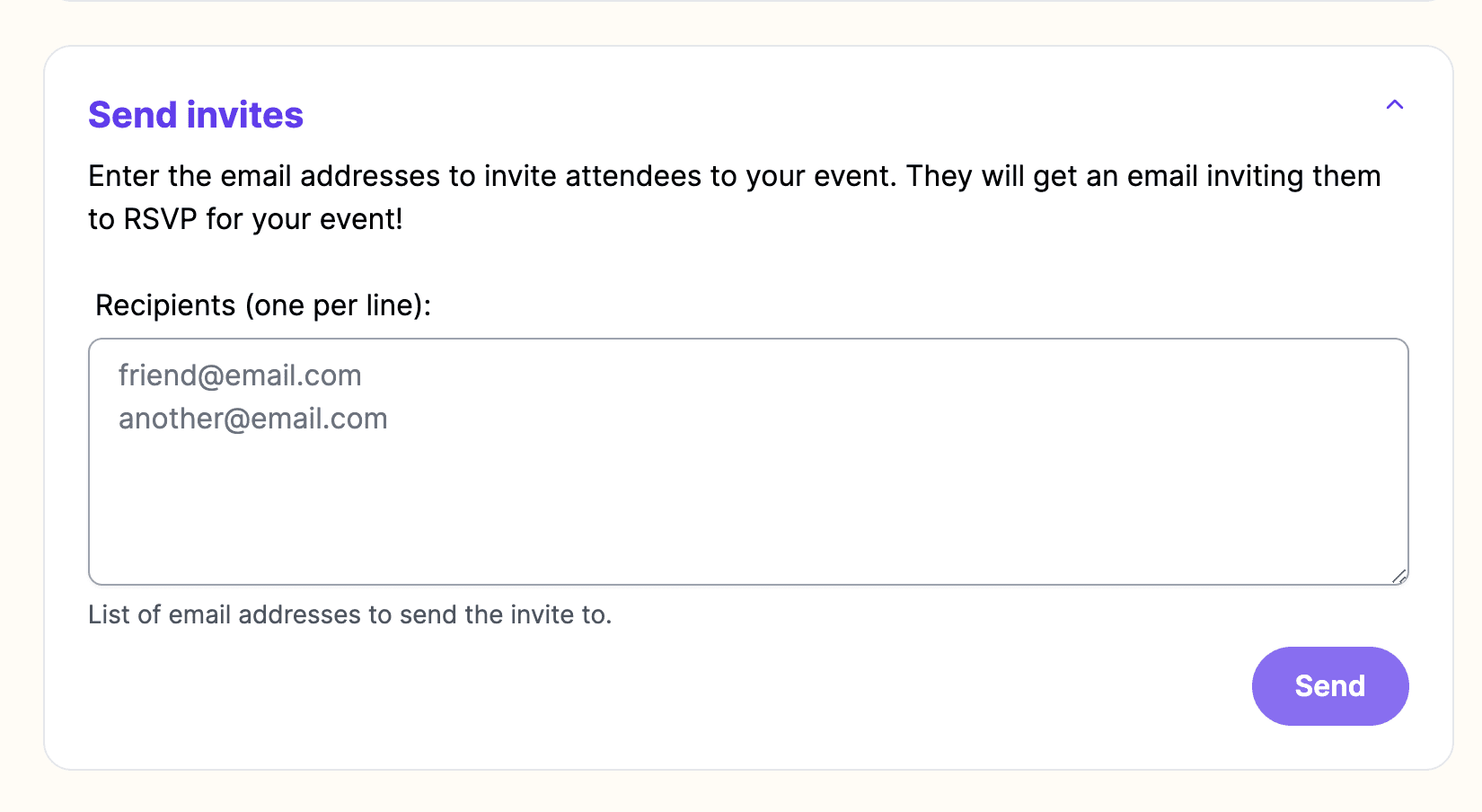Image resolution: width=1482 pixels, height=812 pixels.
Task: Send the invites with Send button
Action: (x=1330, y=686)
